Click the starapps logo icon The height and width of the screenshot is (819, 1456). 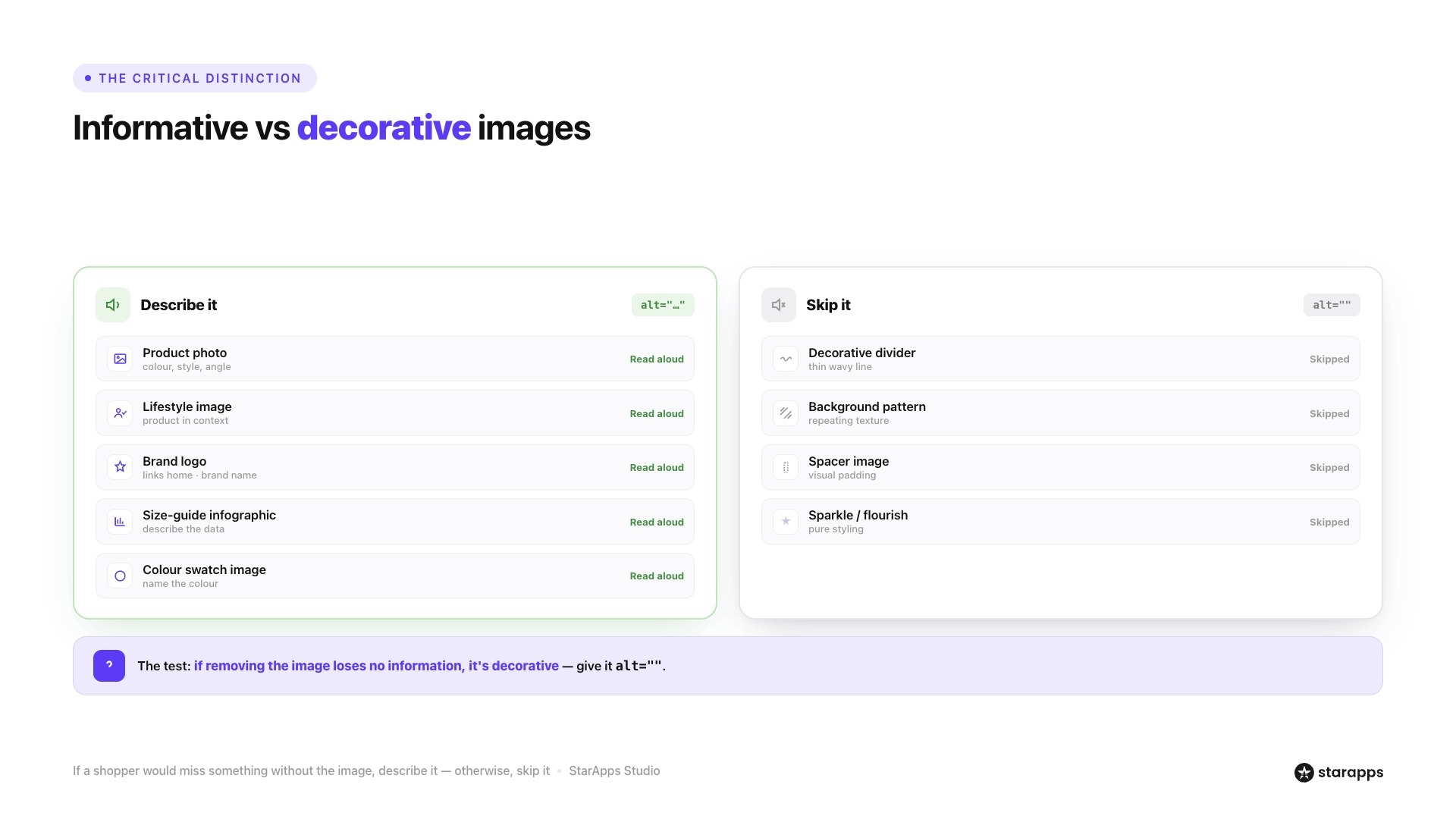coord(1304,773)
